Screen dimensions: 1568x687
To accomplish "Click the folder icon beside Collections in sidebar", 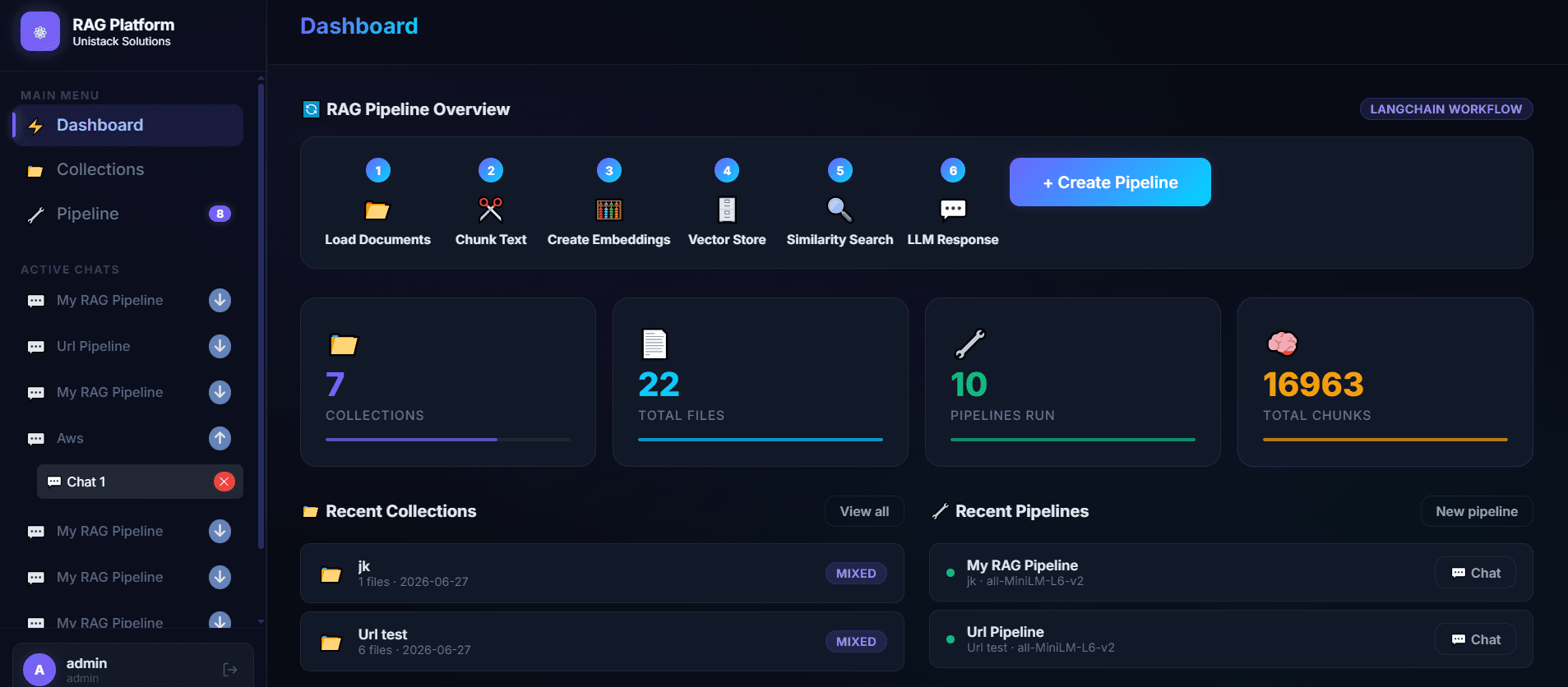I will (x=35, y=171).
